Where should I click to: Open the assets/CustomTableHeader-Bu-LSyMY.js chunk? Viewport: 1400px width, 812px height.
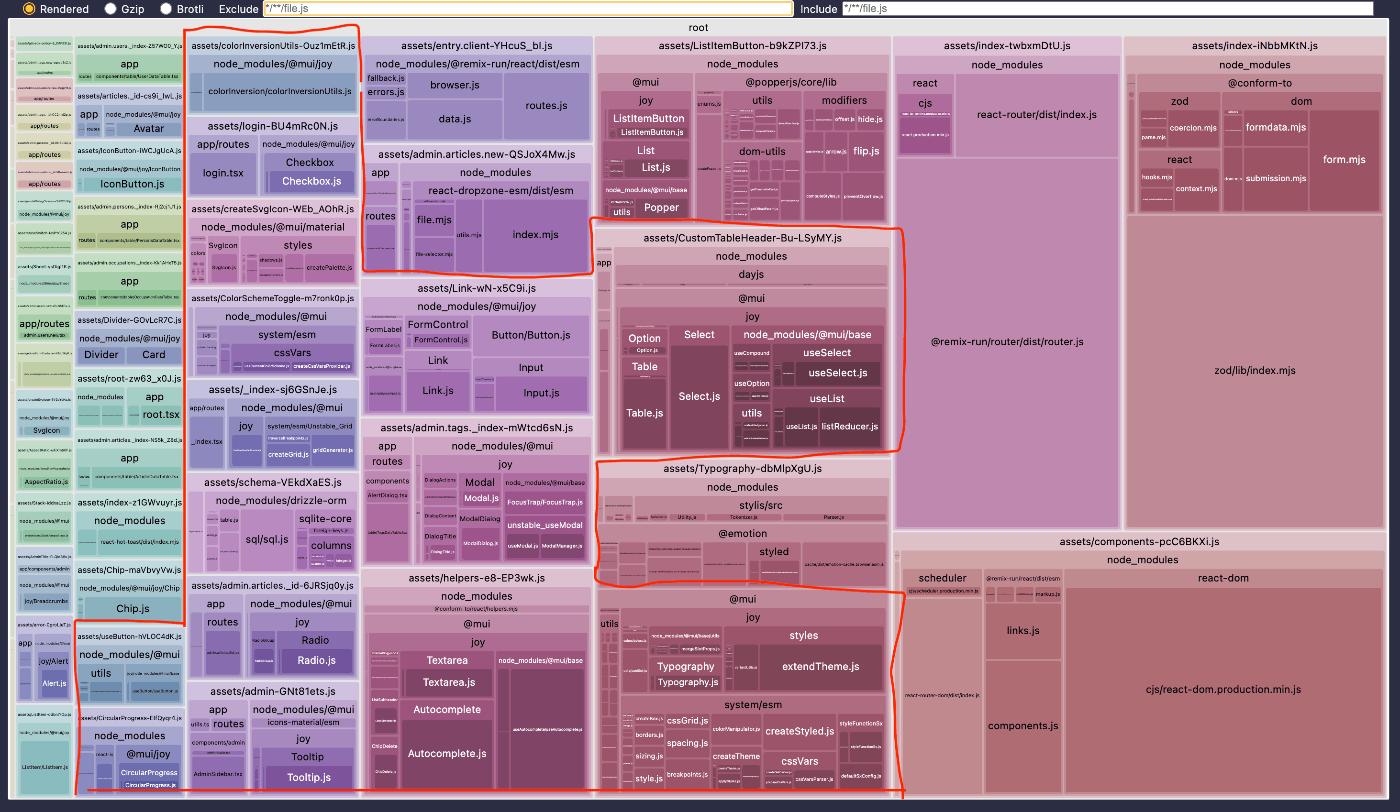(742, 238)
